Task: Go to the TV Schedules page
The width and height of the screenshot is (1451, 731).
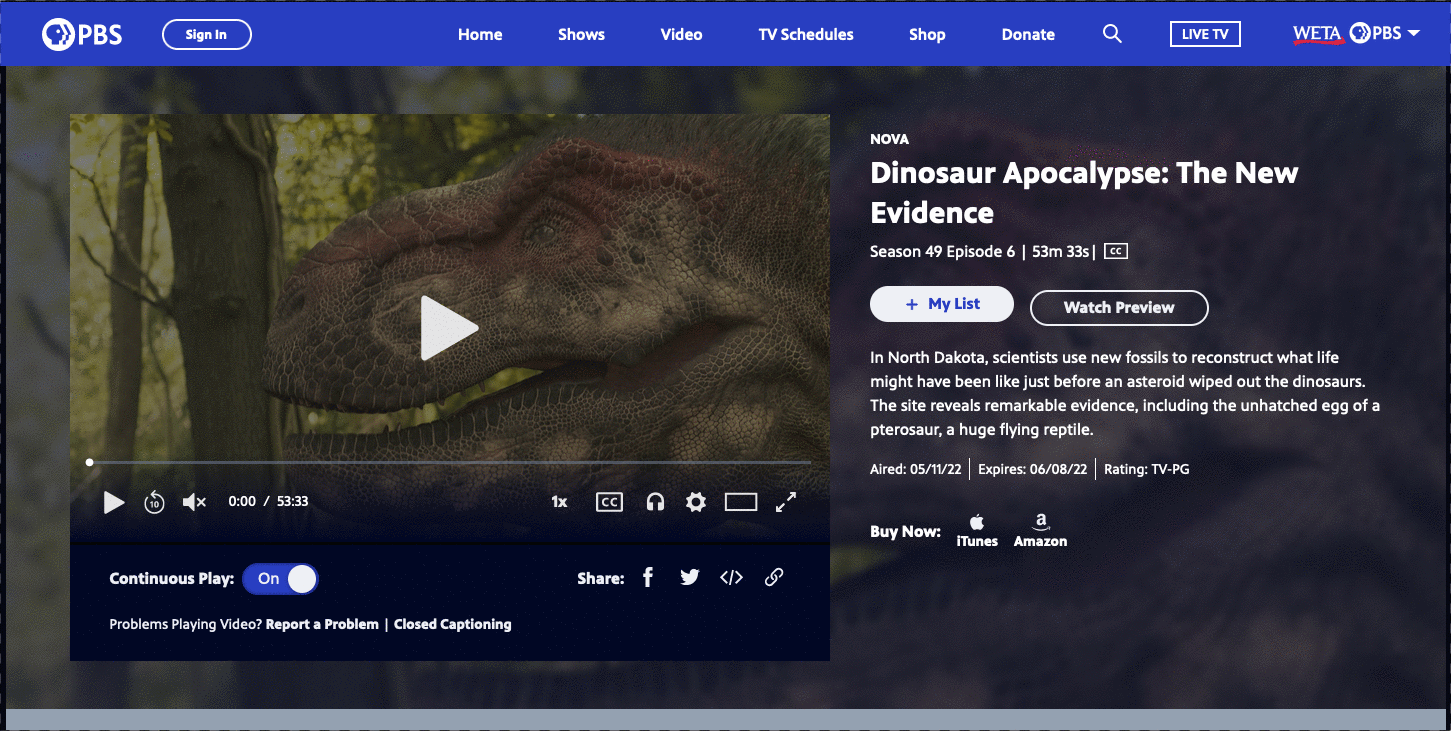Action: click(x=806, y=35)
